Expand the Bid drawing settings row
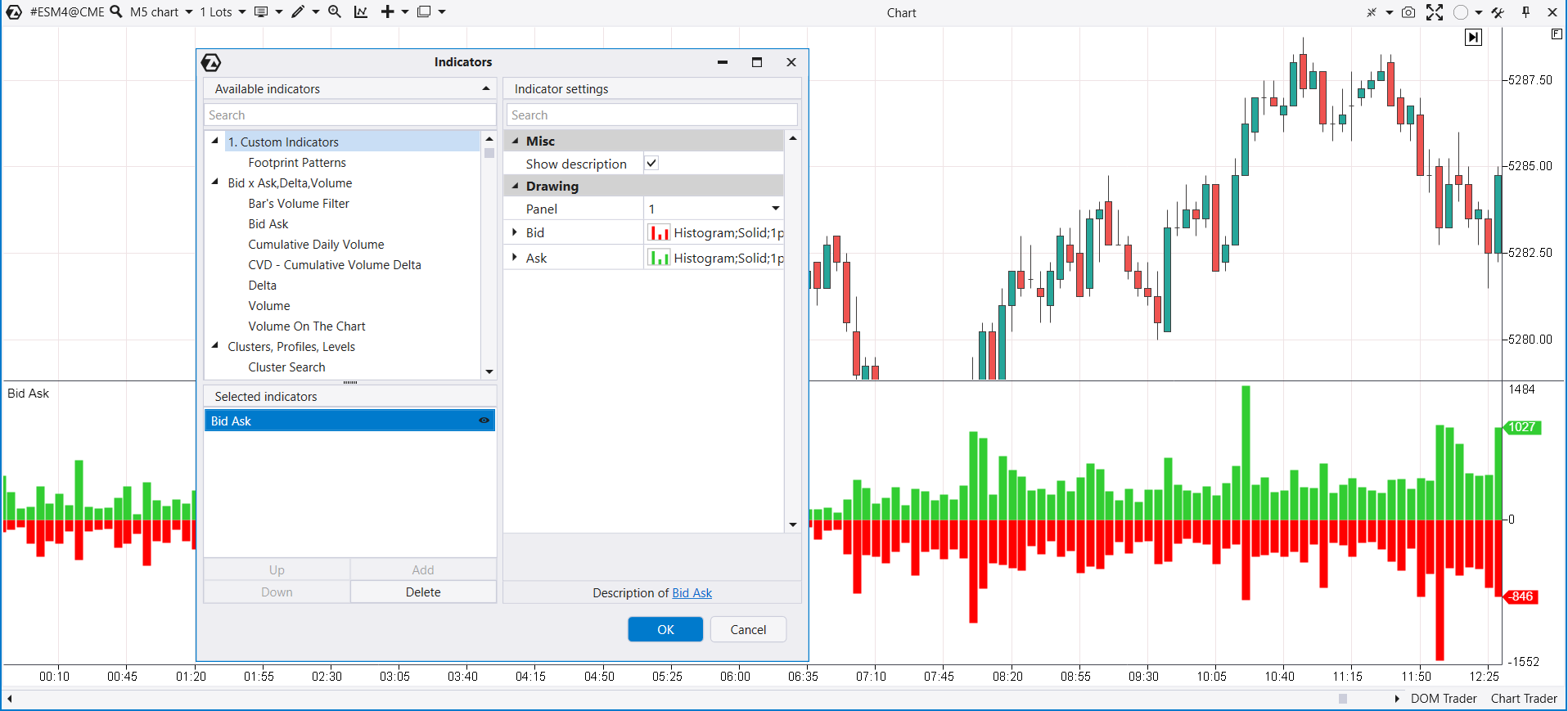This screenshot has width=1568, height=711. (x=515, y=232)
